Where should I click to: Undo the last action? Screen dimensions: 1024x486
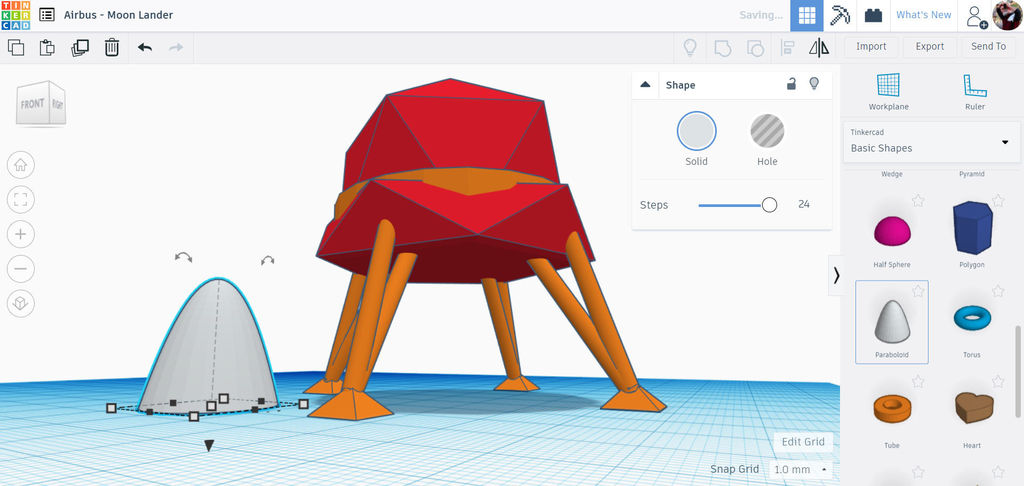[x=145, y=47]
